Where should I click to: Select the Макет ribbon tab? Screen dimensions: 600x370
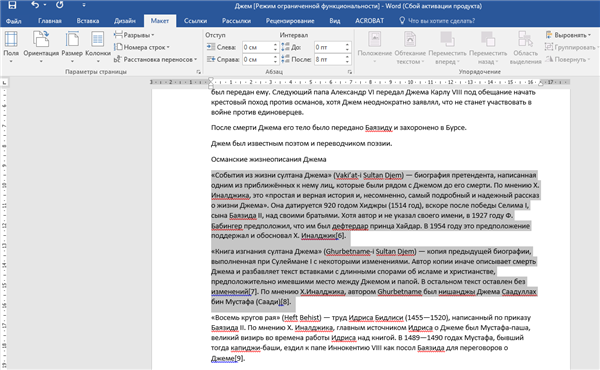tap(160, 21)
